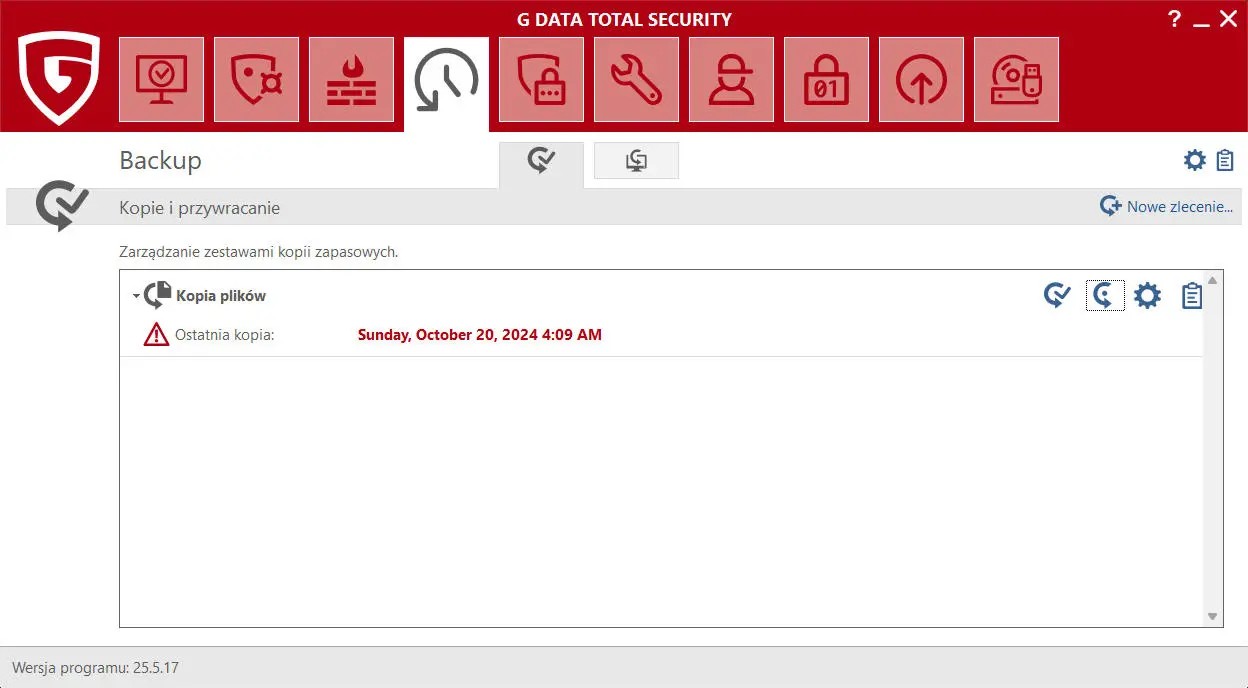Click the G DATA shield logo
This screenshot has width=1248, height=688.
59,77
